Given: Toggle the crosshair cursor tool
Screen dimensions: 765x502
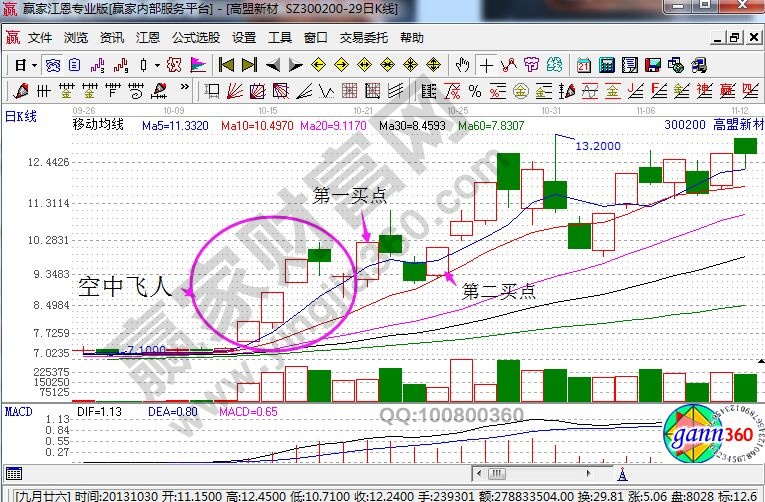Looking at the screenshot, I should (486, 65).
